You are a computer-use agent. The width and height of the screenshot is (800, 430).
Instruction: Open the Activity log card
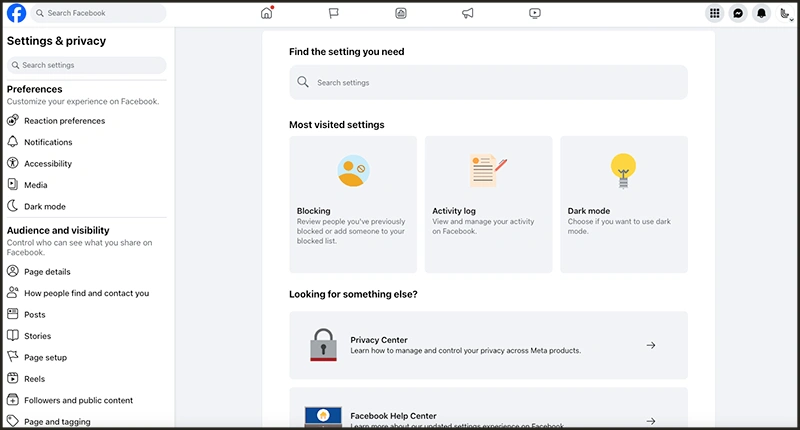pyautogui.click(x=488, y=204)
